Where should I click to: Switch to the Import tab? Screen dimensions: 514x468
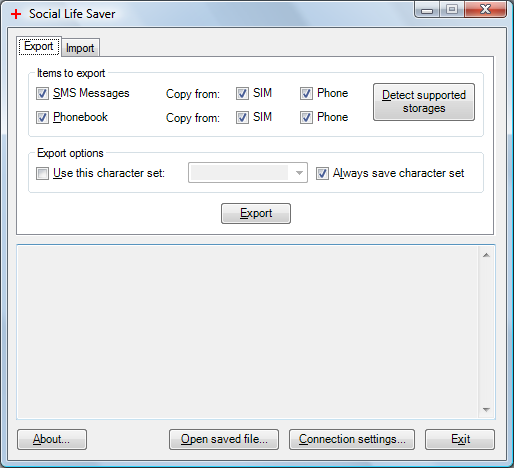click(x=80, y=48)
